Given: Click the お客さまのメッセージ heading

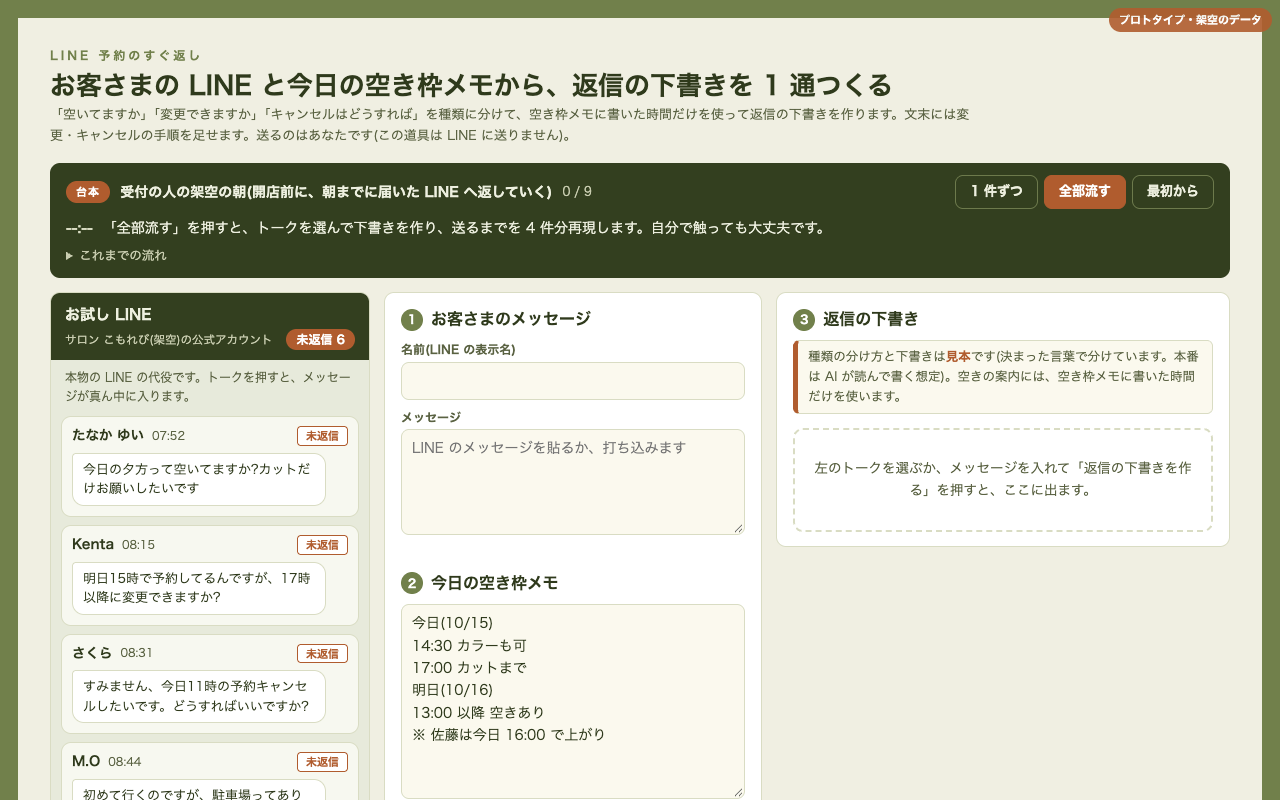Looking at the screenshot, I should pos(511,320).
